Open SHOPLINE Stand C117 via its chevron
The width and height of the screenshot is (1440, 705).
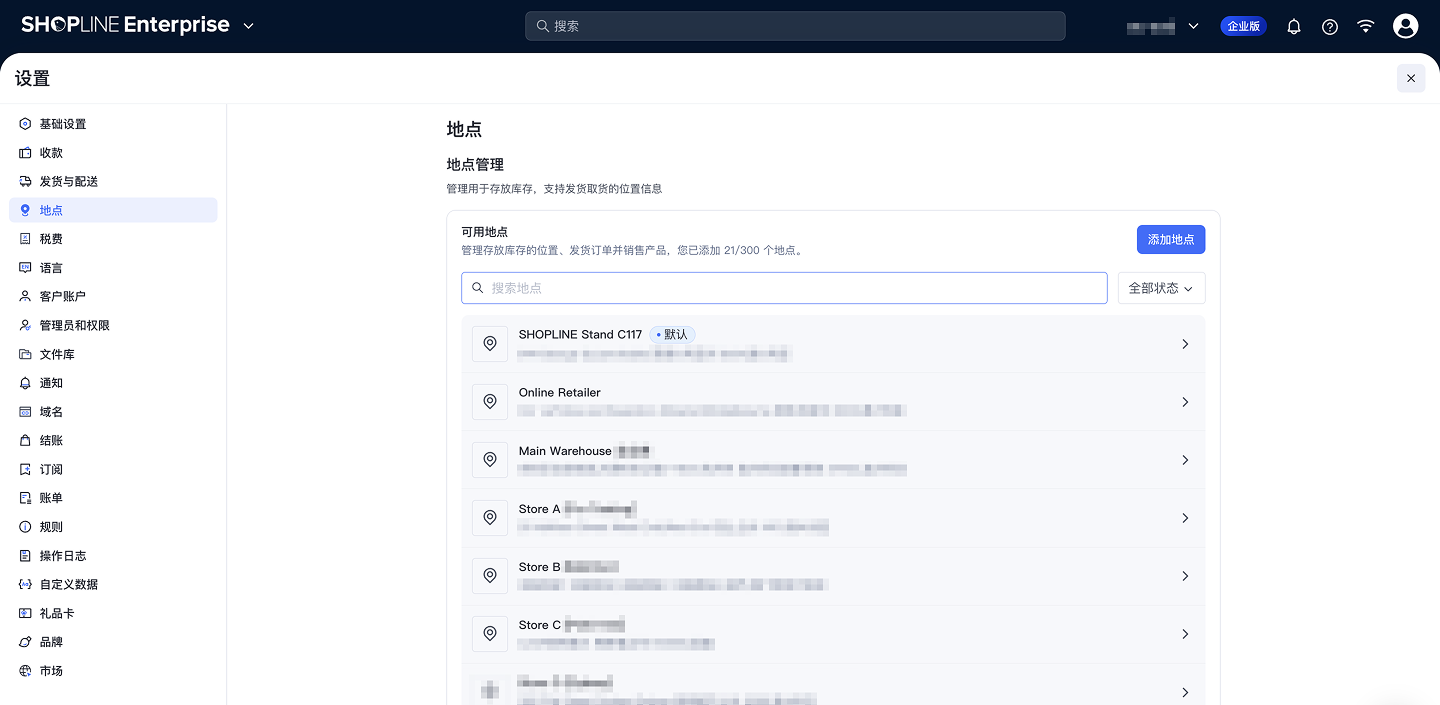tap(1185, 344)
